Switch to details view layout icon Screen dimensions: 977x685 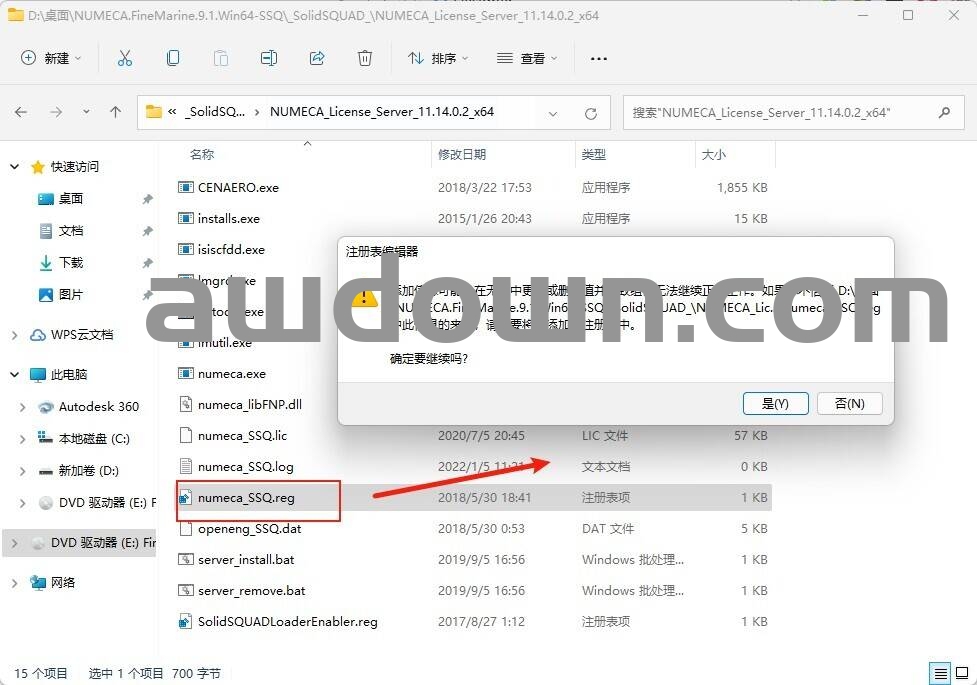point(940,673)
